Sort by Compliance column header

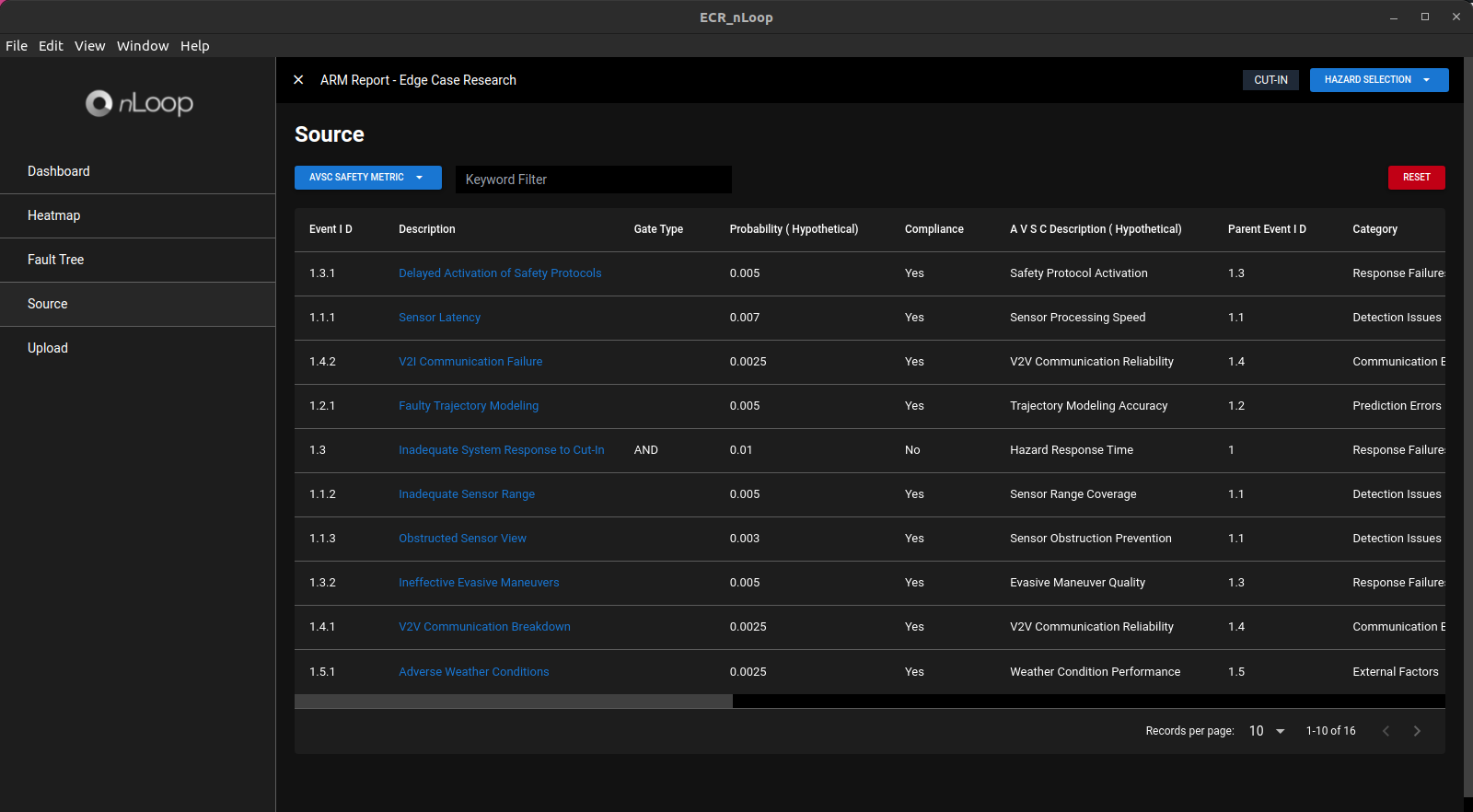(934, 229)
